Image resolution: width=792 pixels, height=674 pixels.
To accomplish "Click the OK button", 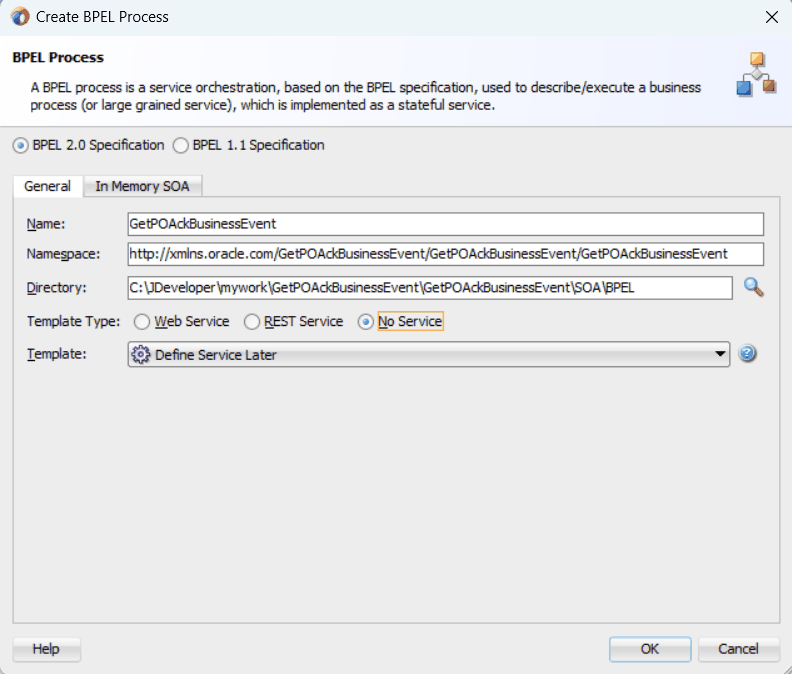I will coord(650,649).
